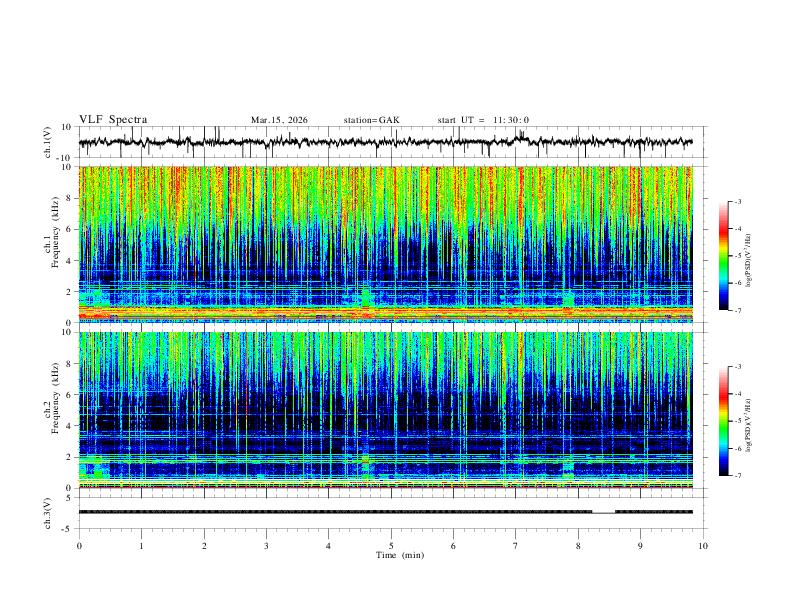792x612 pixels.
Task: Click the ch.1 "Frequency (kHz)" axis label
Action: click(x=55, y=232)
